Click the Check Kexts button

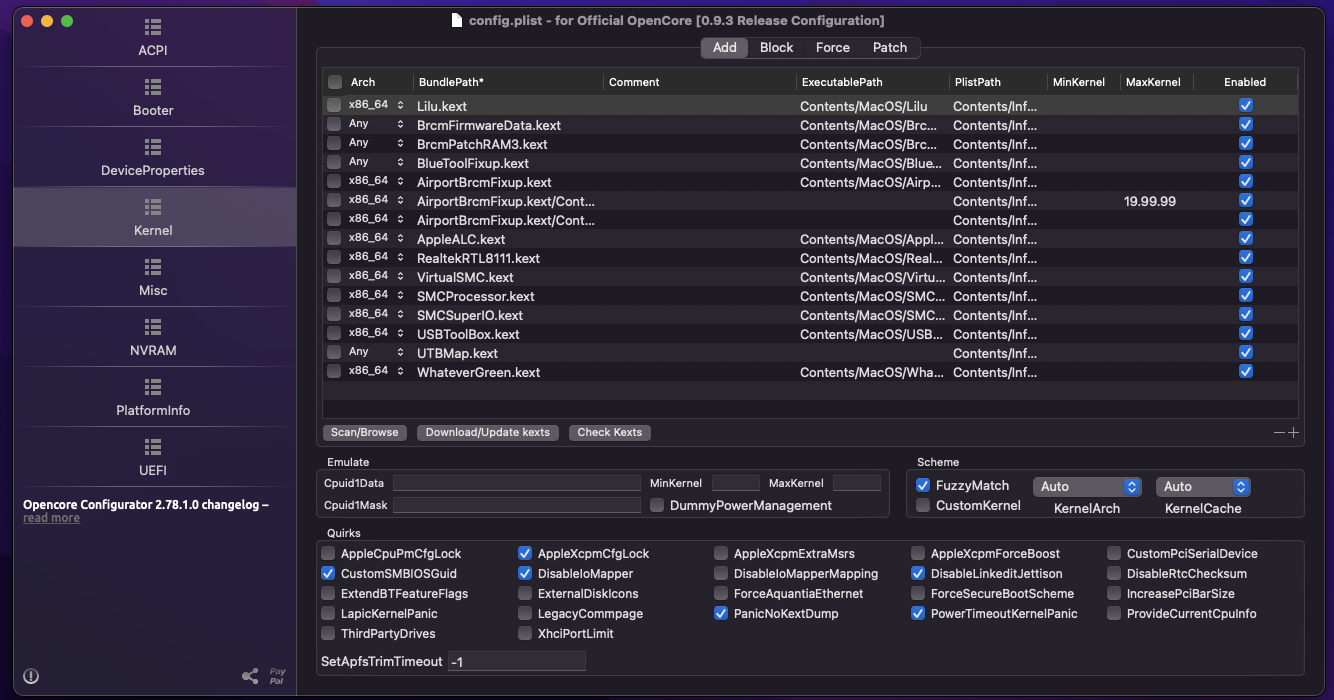point(609,433)
